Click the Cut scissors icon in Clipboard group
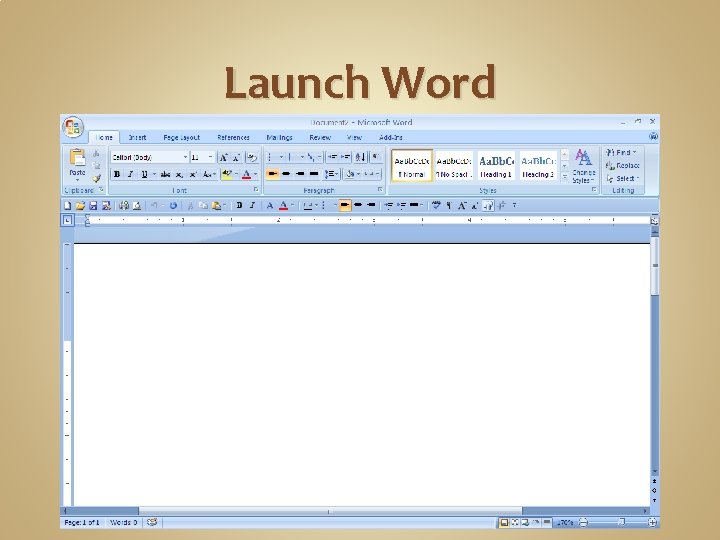The image size is (720, 540). 96,153
